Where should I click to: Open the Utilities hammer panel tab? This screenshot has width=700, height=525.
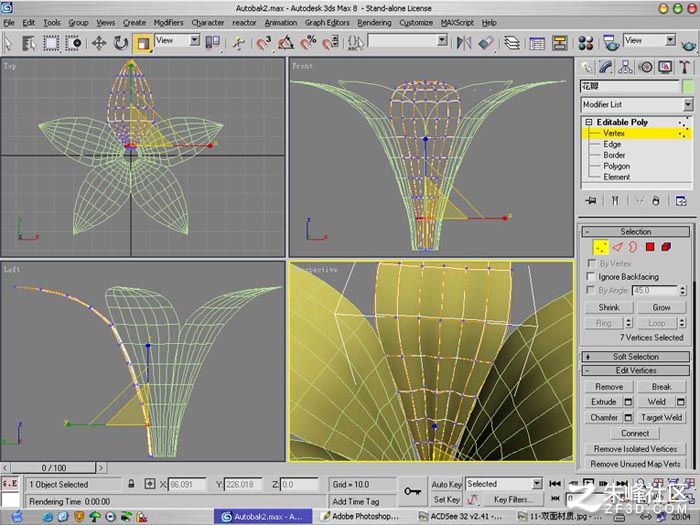684,67
